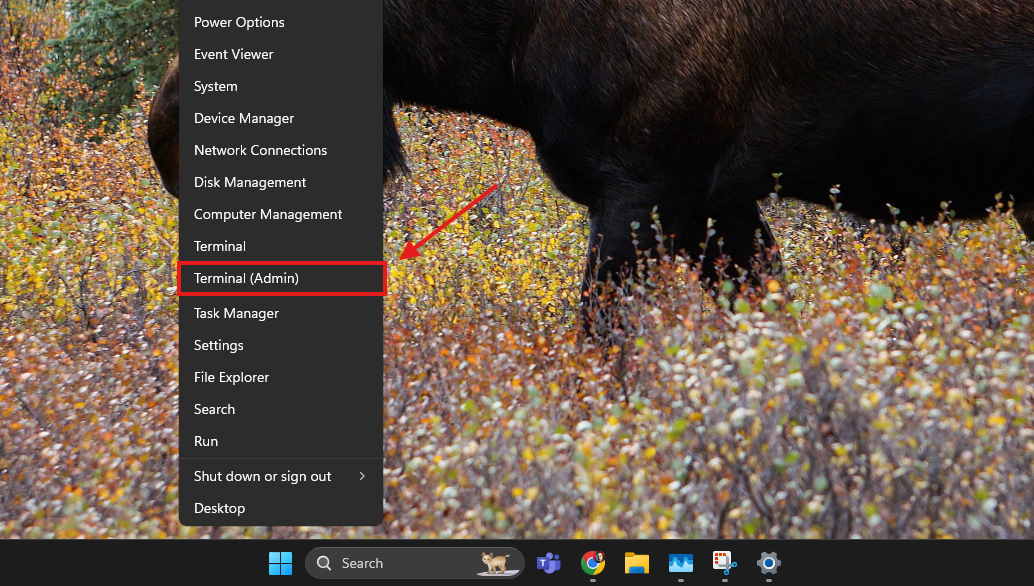Screen dimensions: 1034x586
Task: Choose Desktop at the menu bottom
Action: pyautogui.click(x=219, y=508)
